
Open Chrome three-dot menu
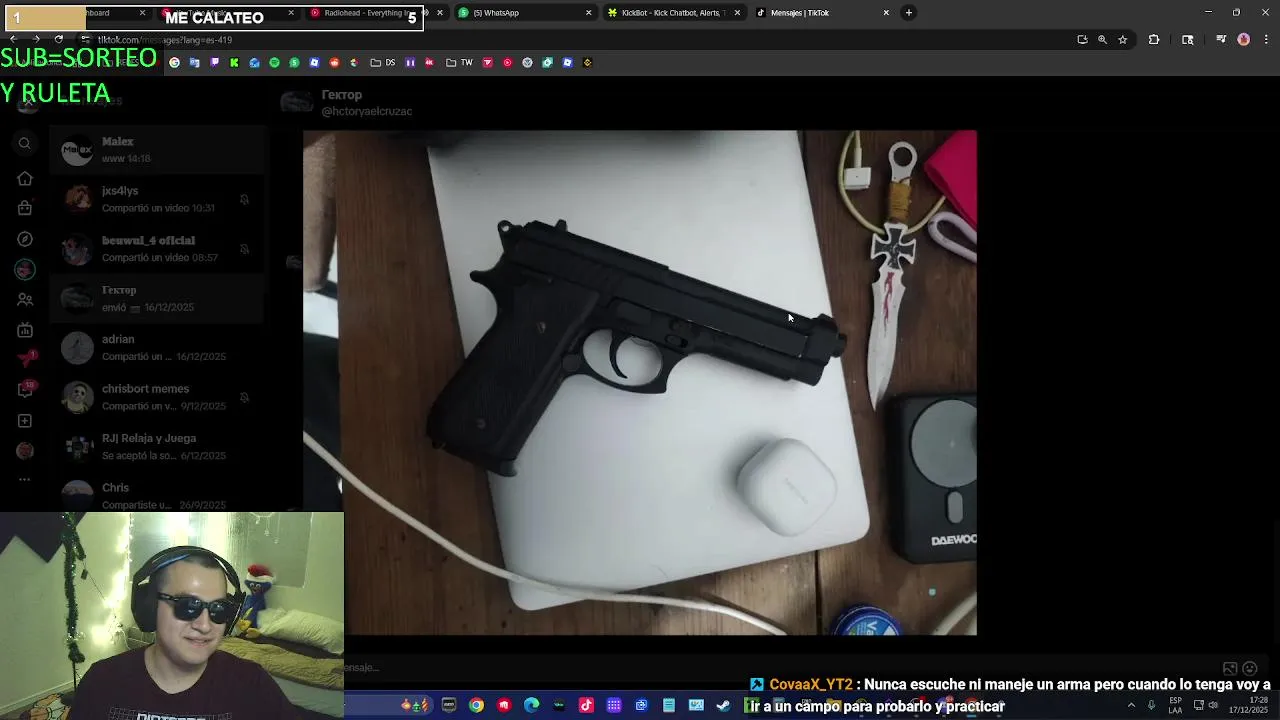click(x=1265, y=40)
